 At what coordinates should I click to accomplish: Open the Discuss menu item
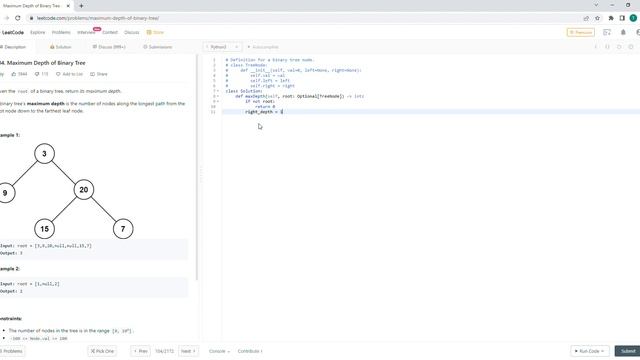(x=131, y=32)
